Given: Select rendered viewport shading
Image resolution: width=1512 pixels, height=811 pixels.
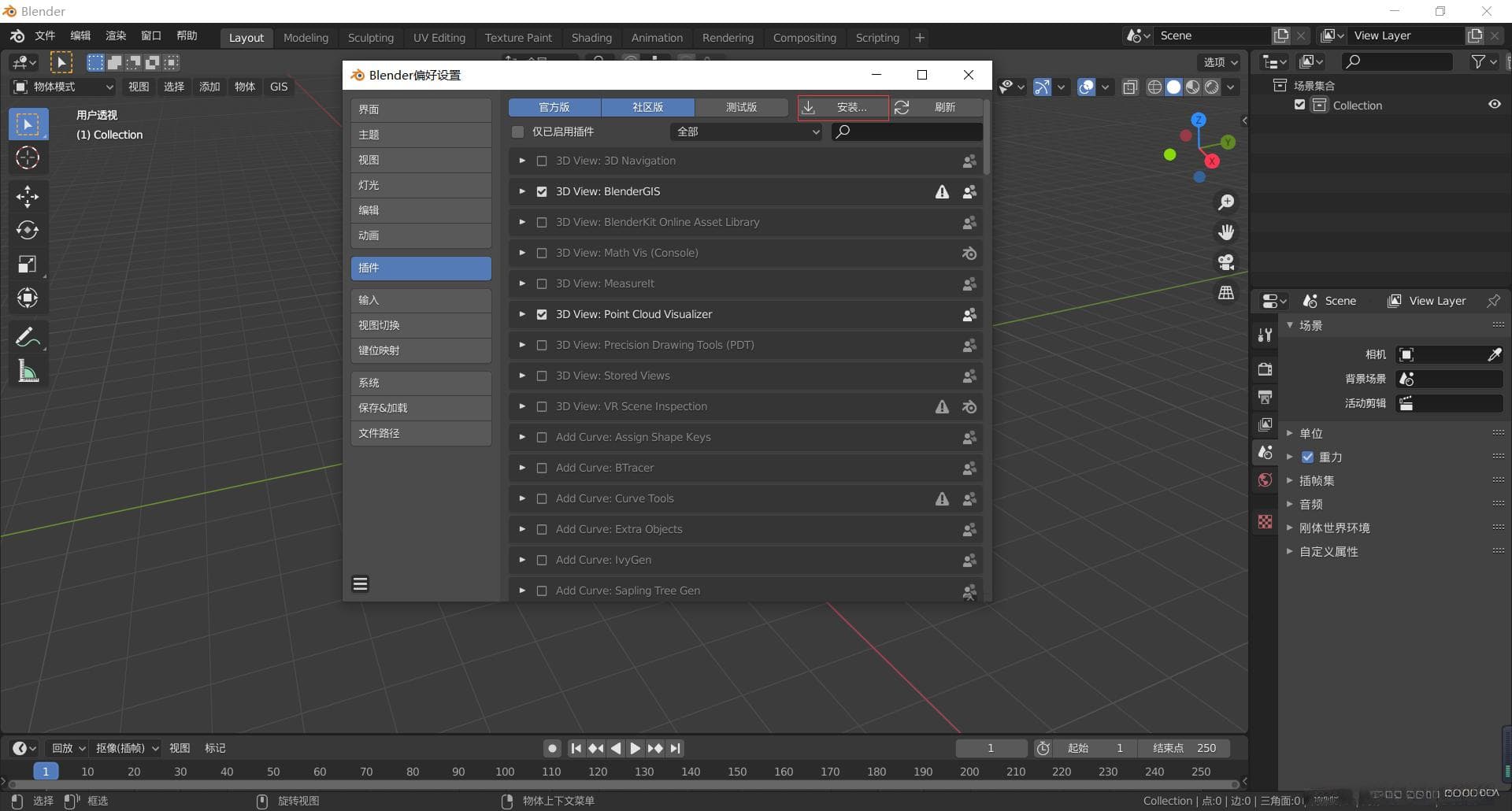Looking at the screenshot, I should (1212, 87).
